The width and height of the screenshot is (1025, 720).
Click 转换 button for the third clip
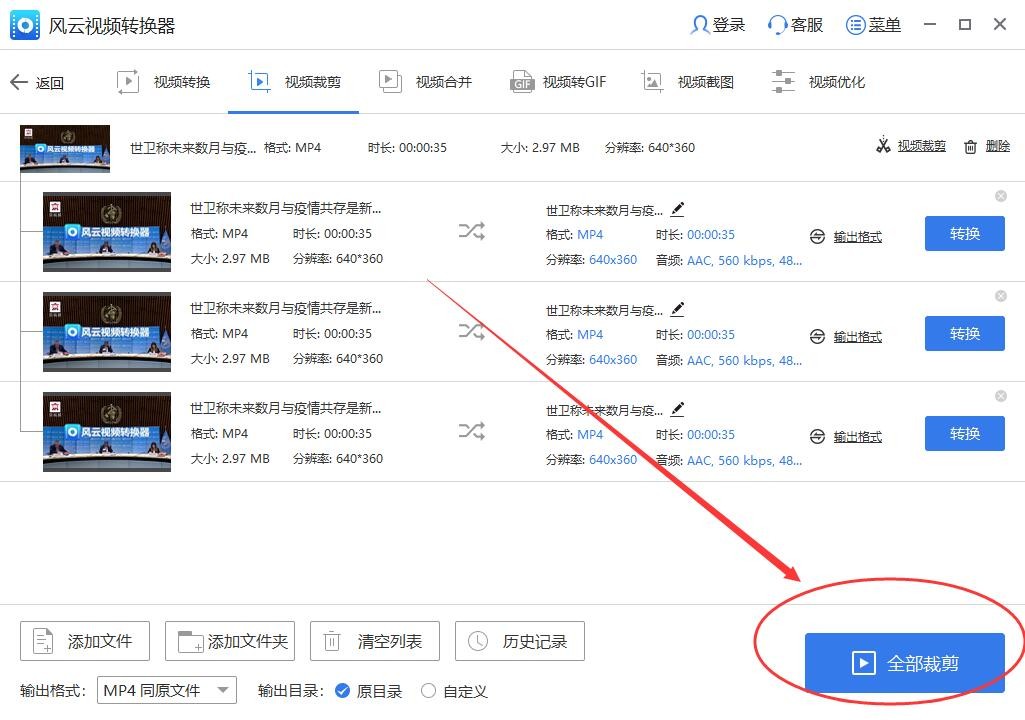coord(964,434)
